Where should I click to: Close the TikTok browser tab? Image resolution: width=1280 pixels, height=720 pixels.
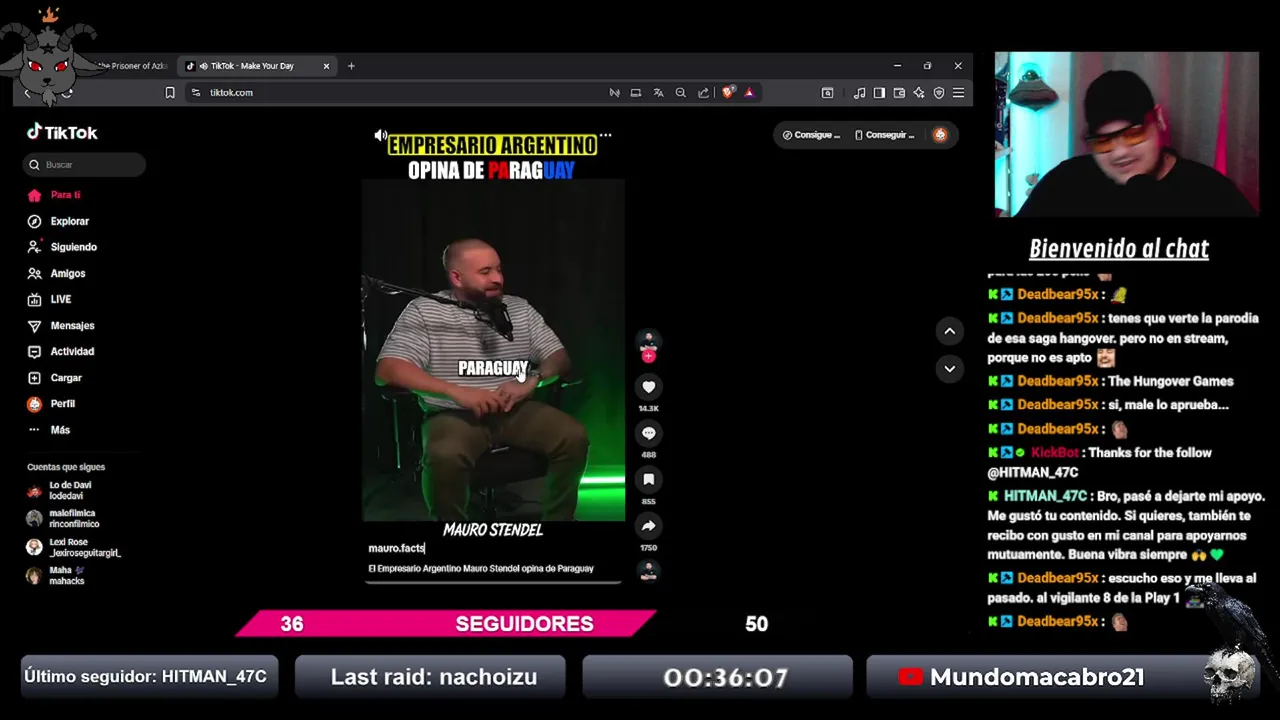(x=326, y=66)
